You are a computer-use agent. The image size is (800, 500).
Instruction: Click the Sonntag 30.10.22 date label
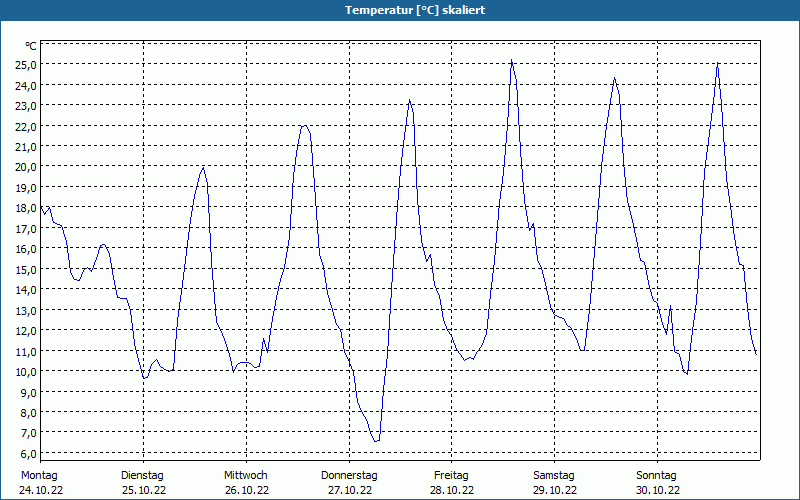(x=658, y=483)
